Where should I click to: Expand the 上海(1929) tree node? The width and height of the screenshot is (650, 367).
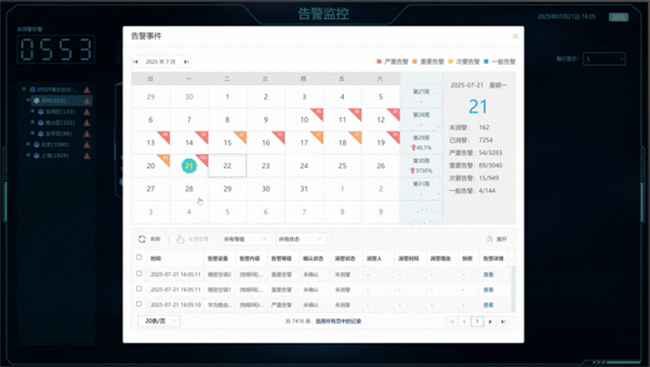[28, 156]
